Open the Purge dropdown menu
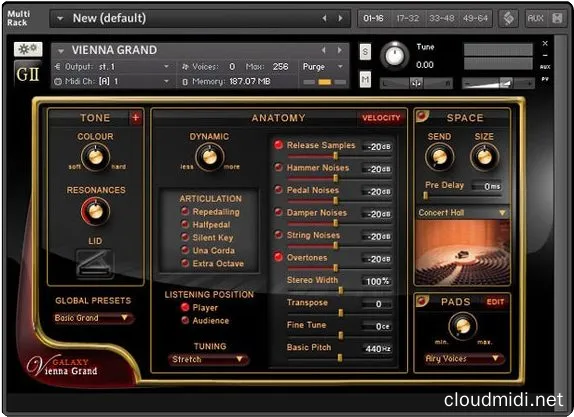Screen dimensions: 574x417 [323, 67]
